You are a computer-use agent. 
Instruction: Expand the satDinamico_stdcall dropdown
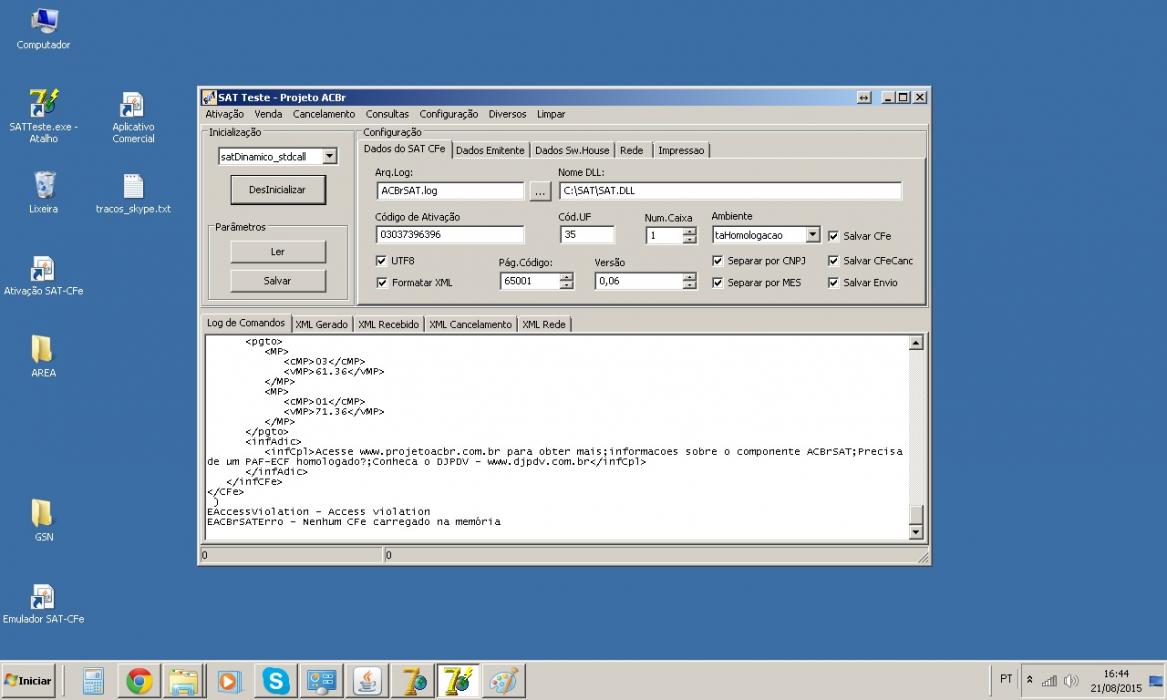click(x=330, y=156)
